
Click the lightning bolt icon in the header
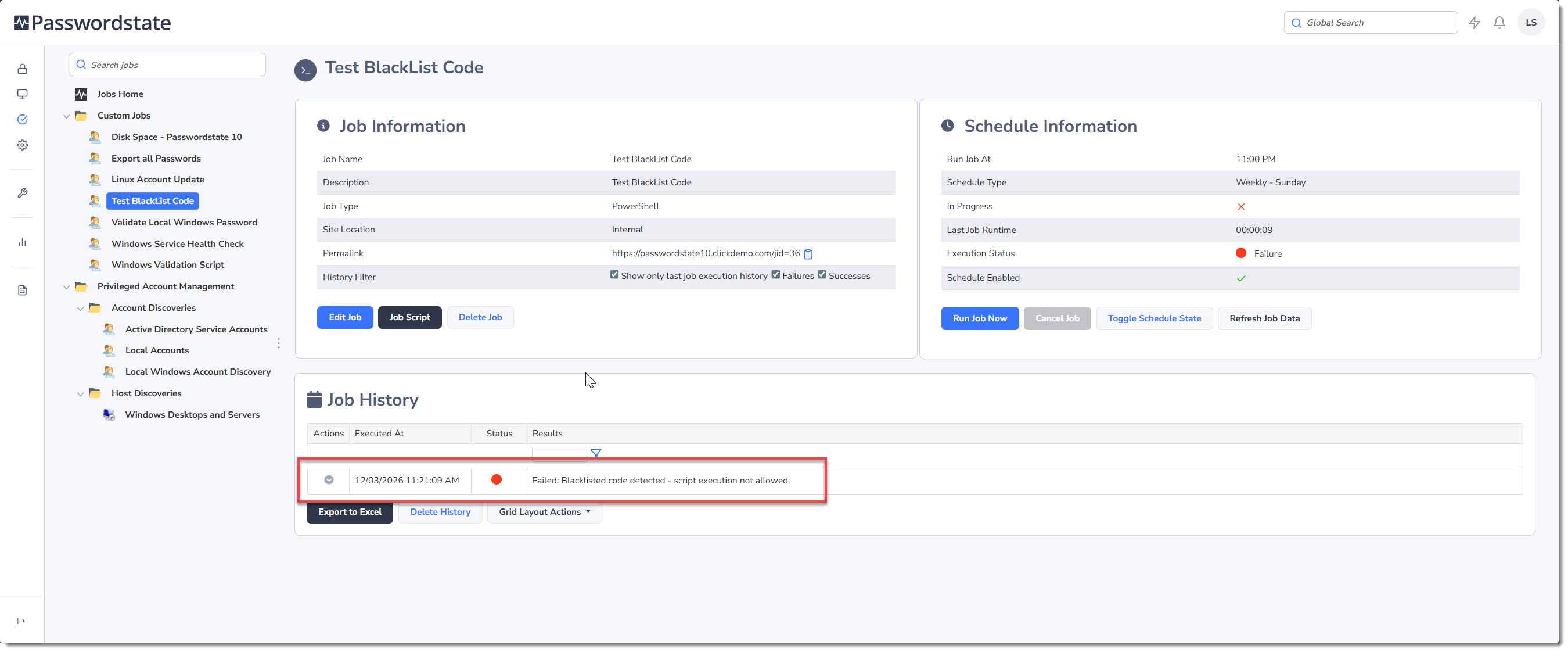click(1475, 23)
